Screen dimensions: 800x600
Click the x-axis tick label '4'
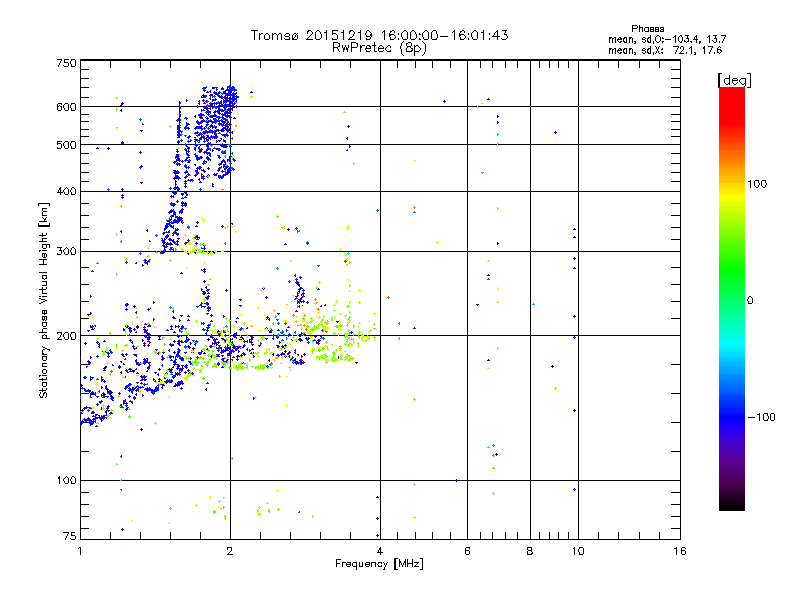click(380, 551)
